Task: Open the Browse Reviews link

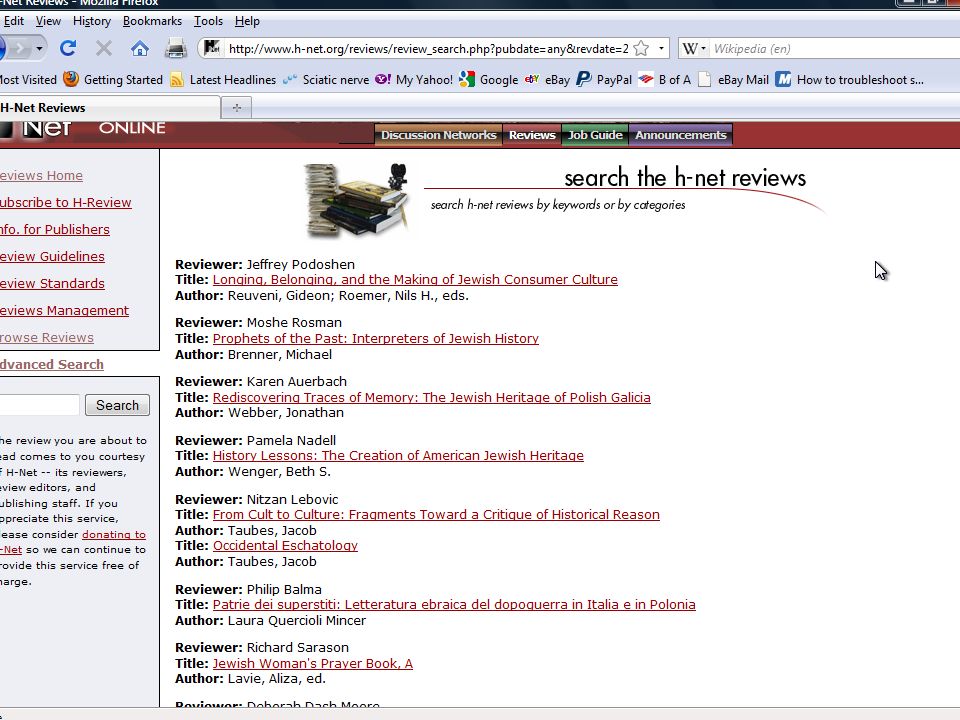Action: (47, 337)
